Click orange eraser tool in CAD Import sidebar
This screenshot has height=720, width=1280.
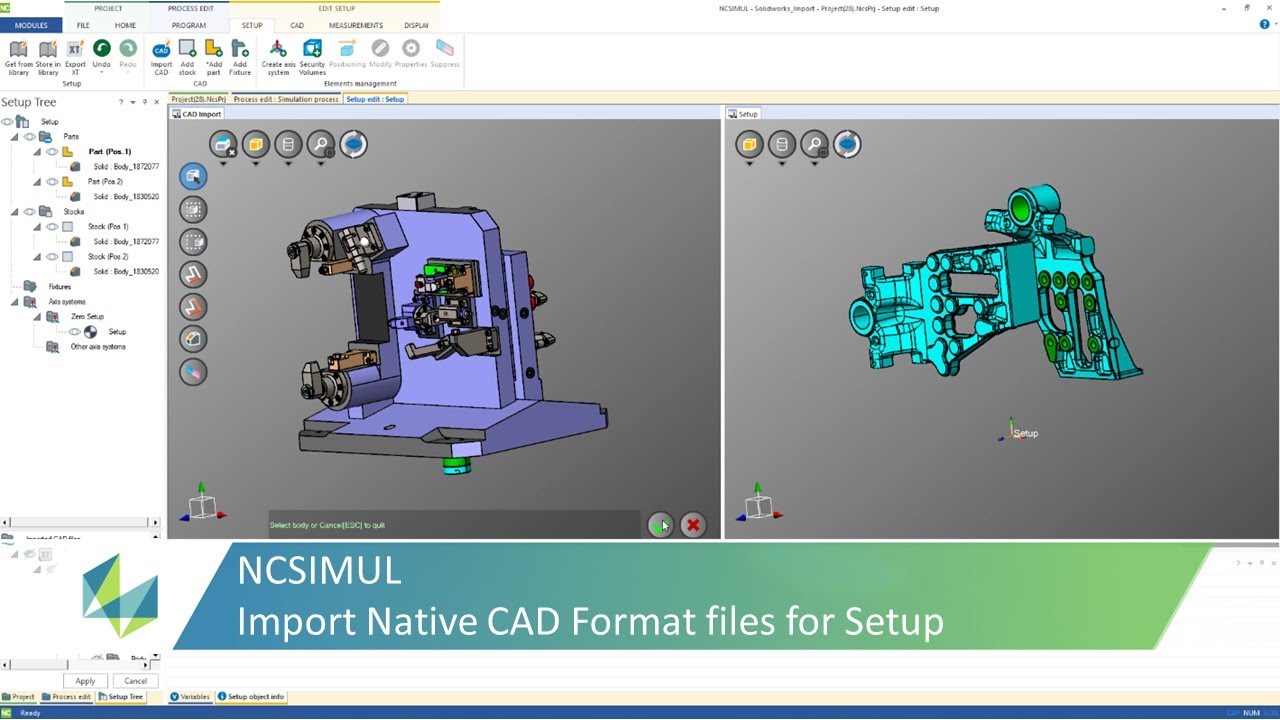[193, 372]
